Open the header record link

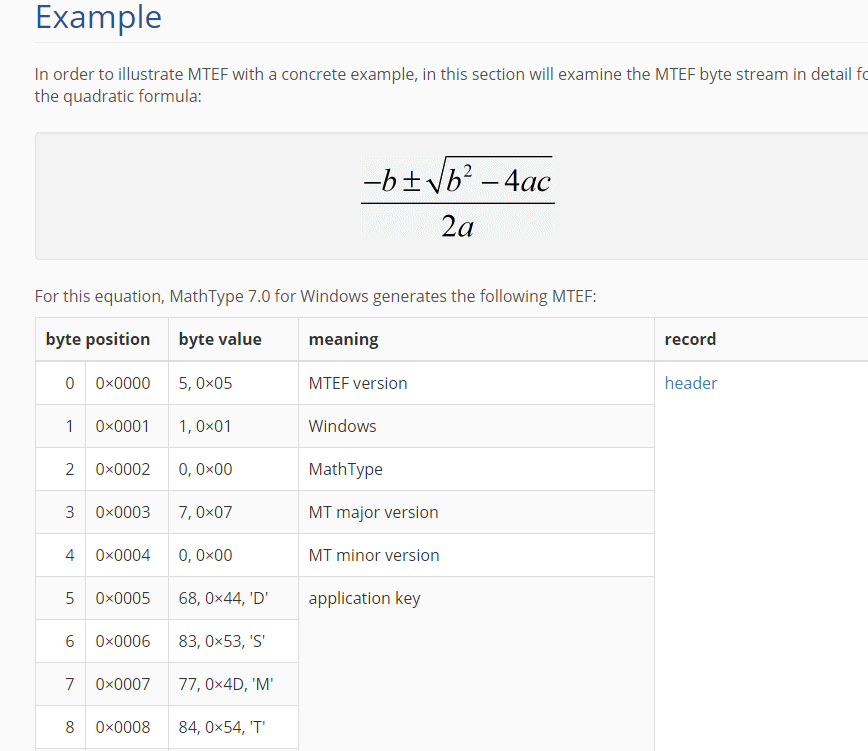coord(690,383)
